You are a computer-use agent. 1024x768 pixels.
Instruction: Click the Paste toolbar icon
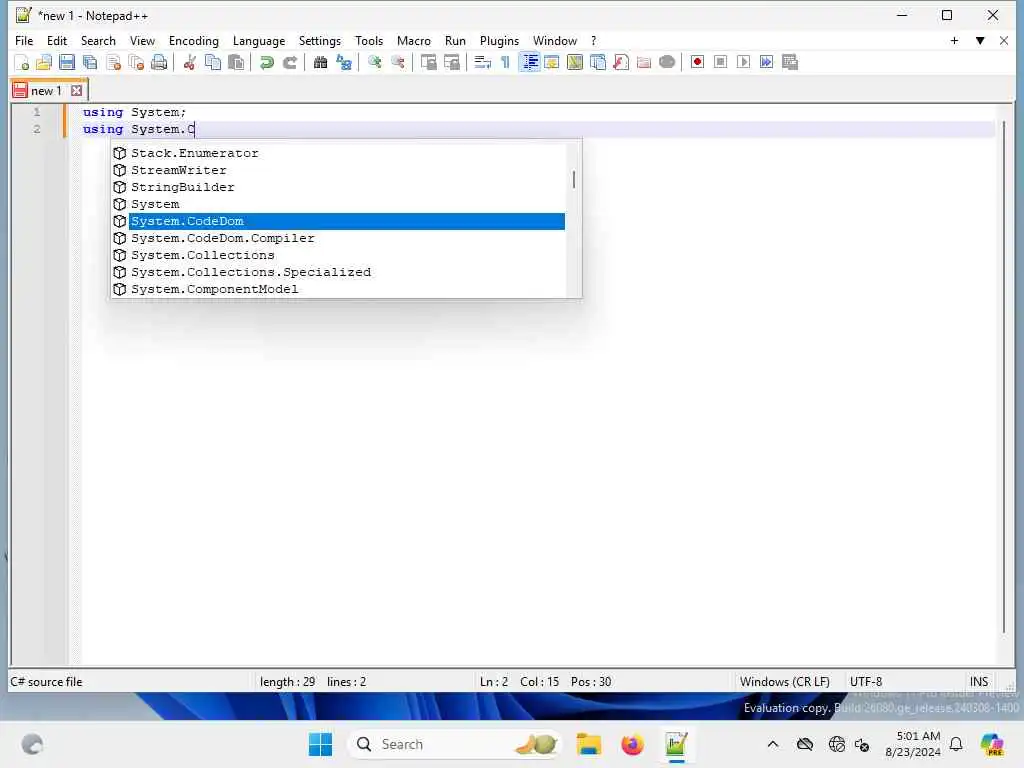(x=236, y=62)
